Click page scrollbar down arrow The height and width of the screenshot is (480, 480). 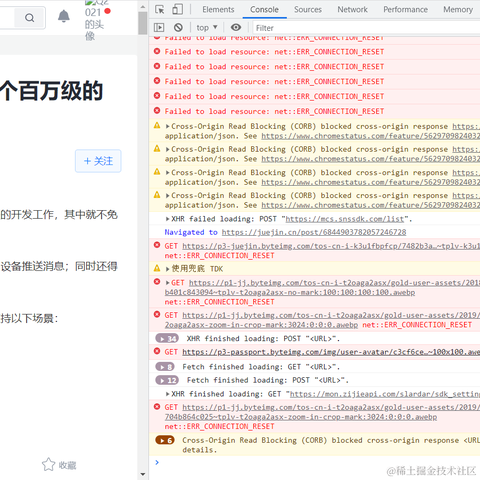(x=143, y=474)
